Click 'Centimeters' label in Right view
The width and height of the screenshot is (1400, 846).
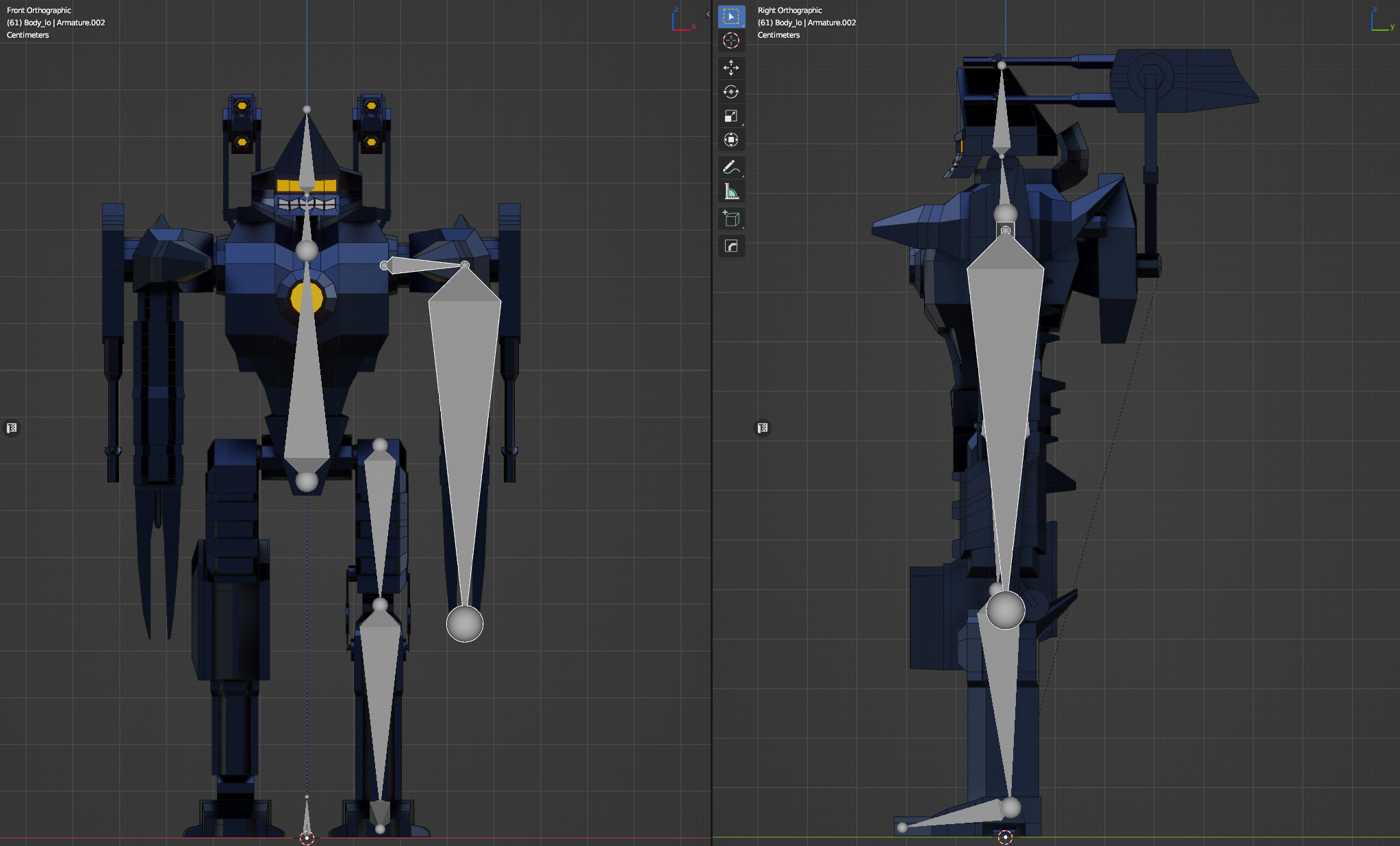(x=779, y=35)
